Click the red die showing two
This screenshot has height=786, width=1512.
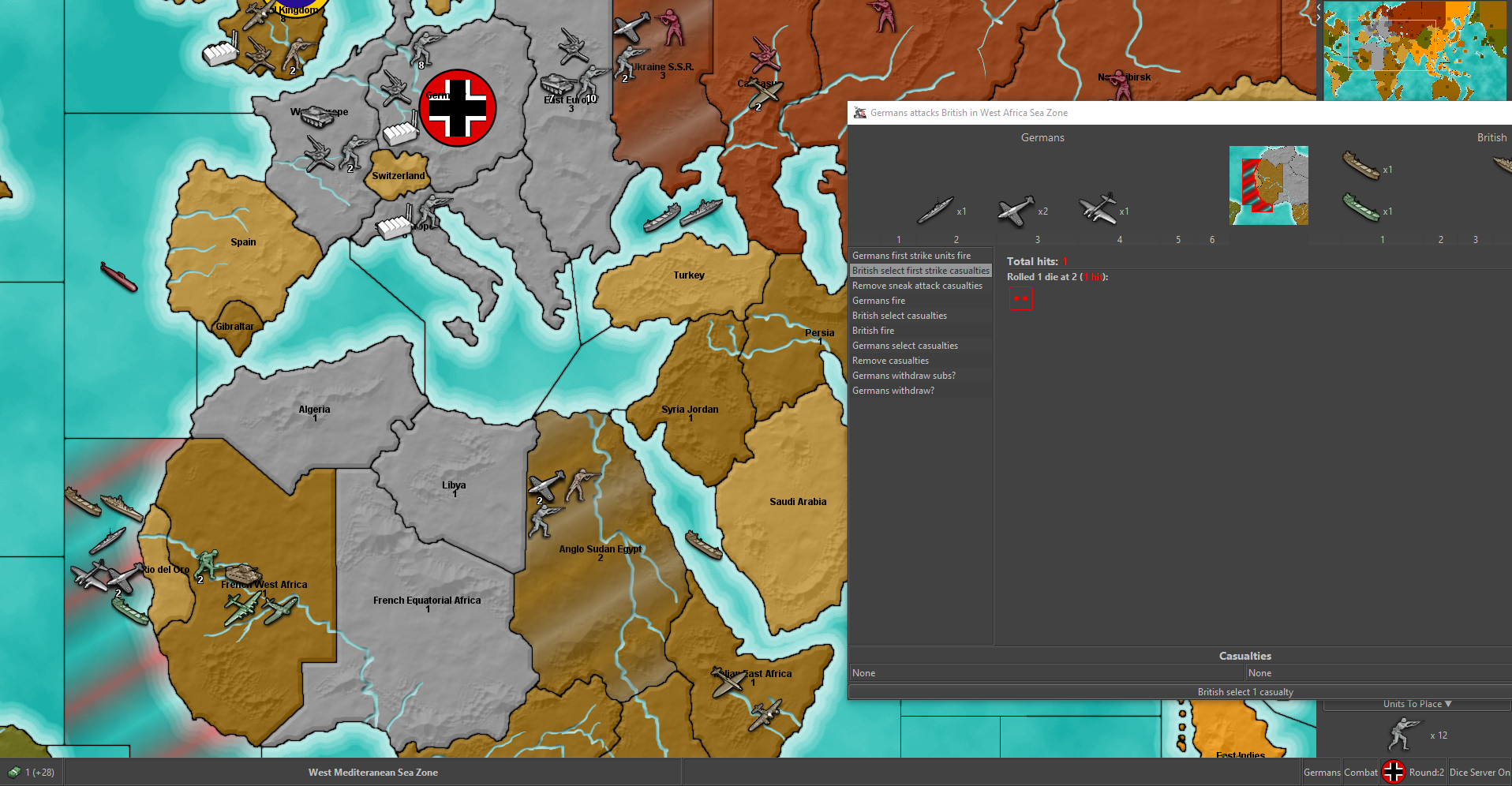(1021, 298)
